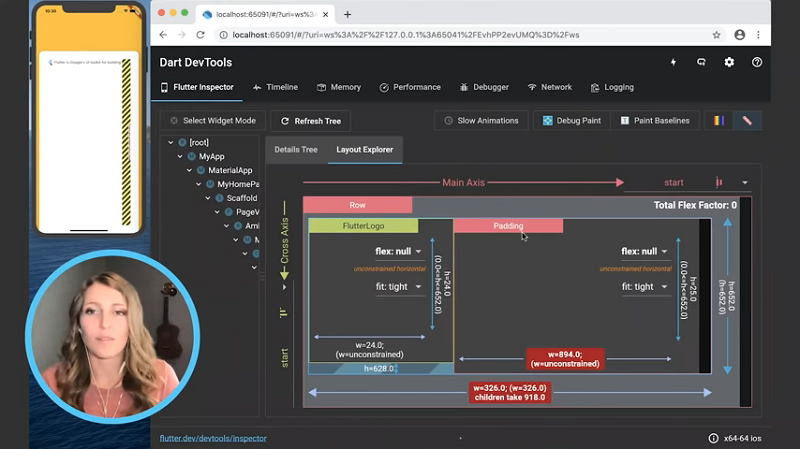800x449 pixels.
Task: Click the lightning bolt hot reload icon
Action: coord(673,62)
